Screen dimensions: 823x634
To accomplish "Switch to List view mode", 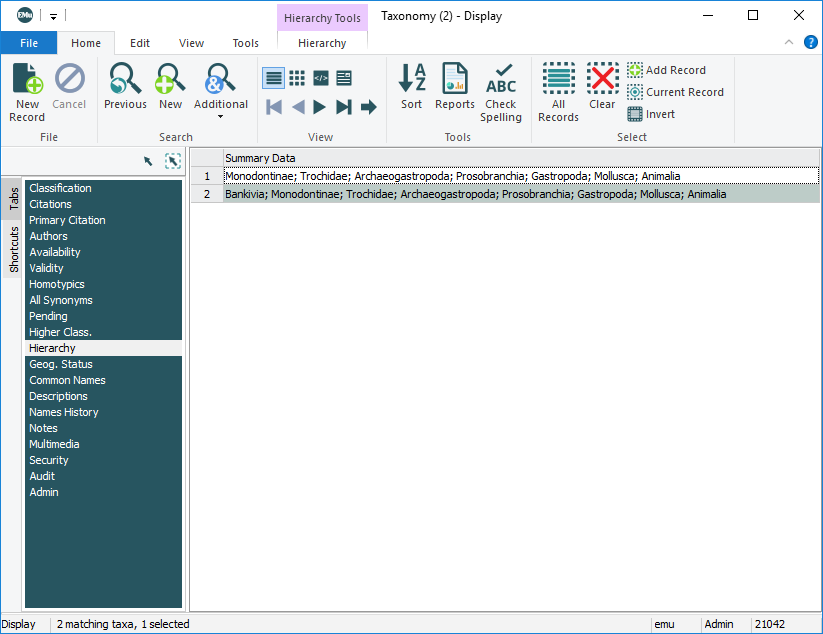I will pyautogui.click(x=273, y=78).
